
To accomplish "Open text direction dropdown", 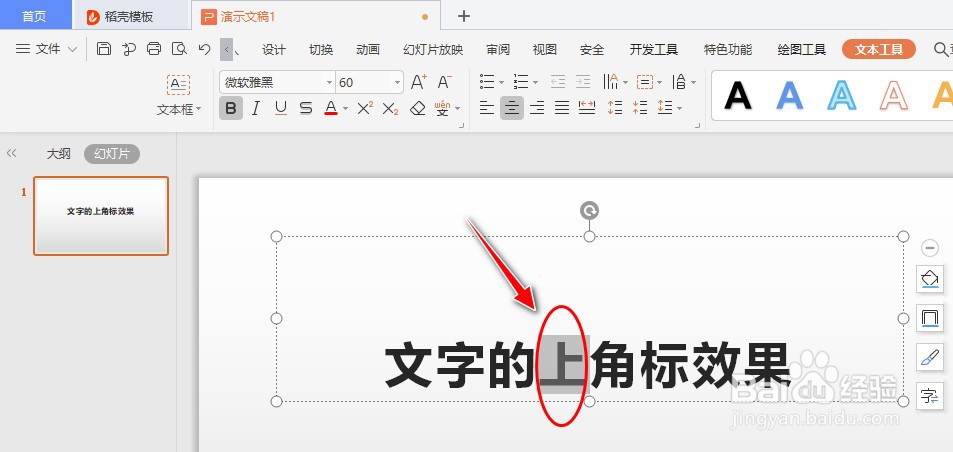I will (x=625, y=83).
